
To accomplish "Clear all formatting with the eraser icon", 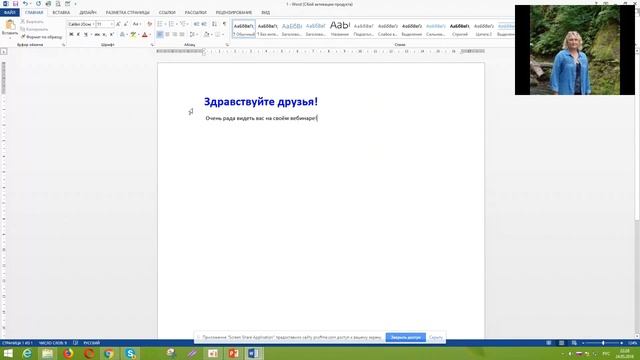I will click(149, 24).
